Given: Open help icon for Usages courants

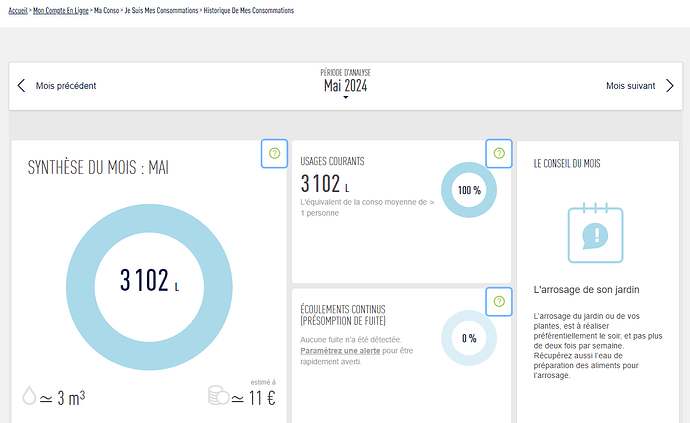Looking at the screenshot, I should tap(498, 153).
